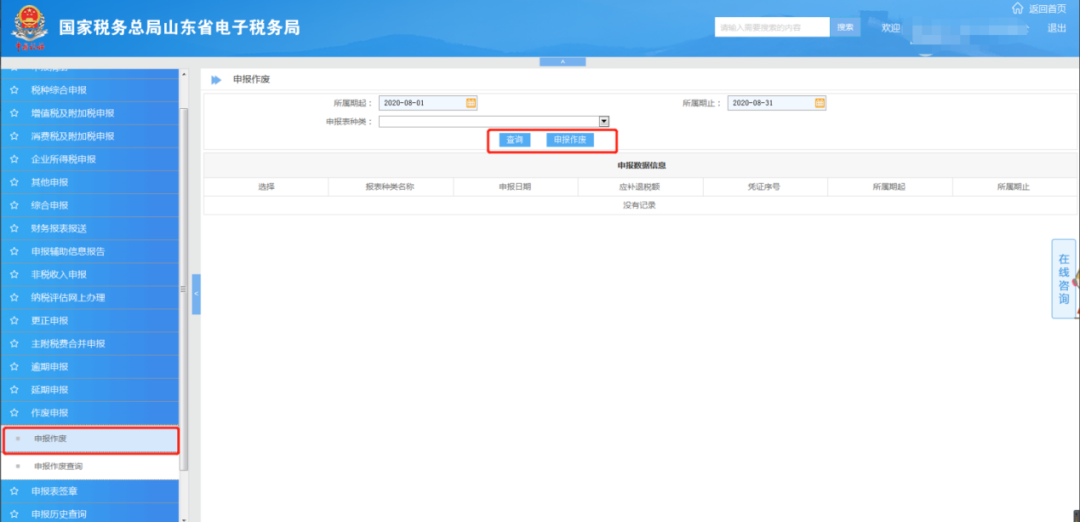This screenshot has height=522, width=1080.
Task: Click the 选择 column header
Action: tap(266, 187)
